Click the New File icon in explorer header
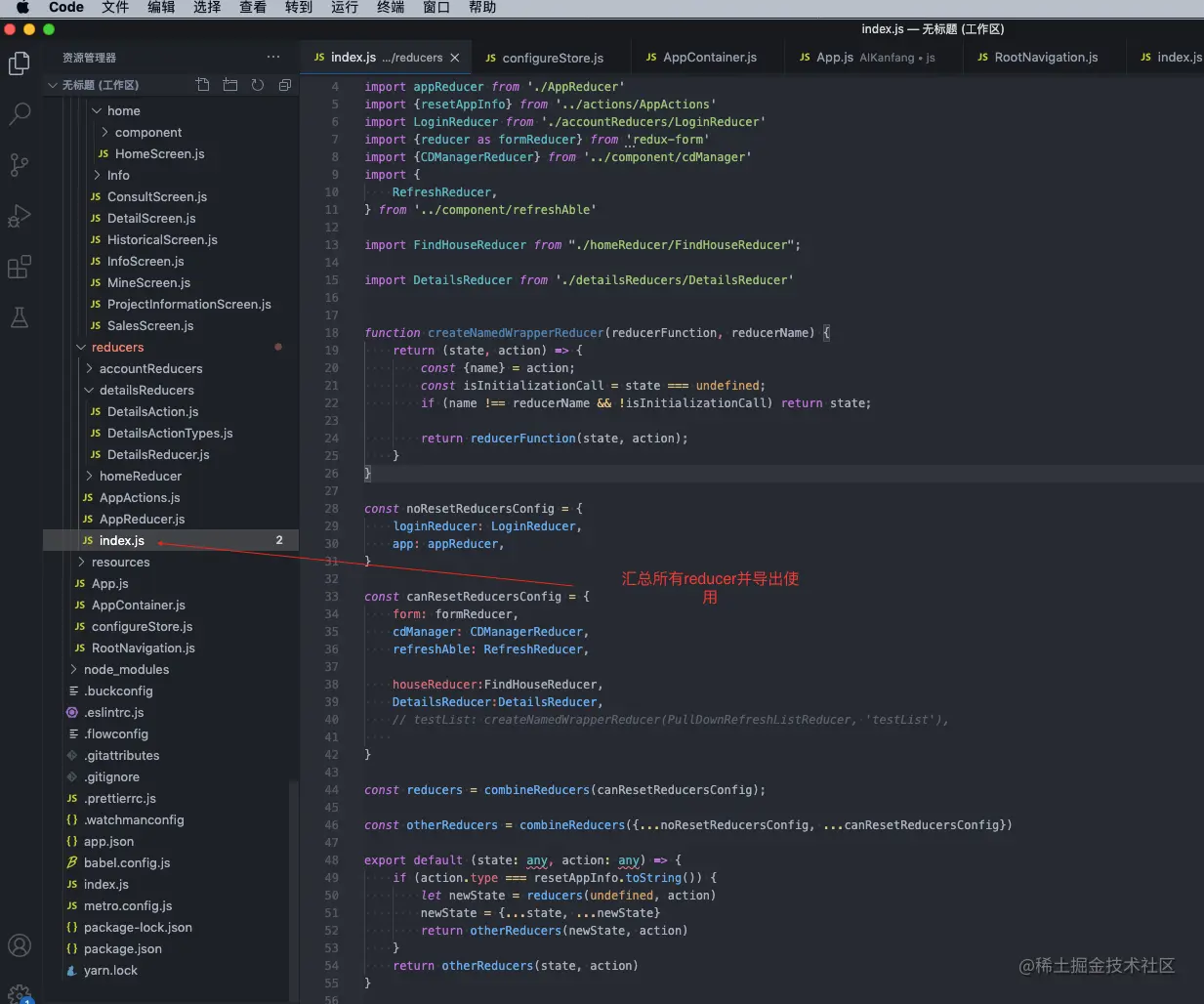Viewport: 1204px width, 1004px height. point(203,85)
